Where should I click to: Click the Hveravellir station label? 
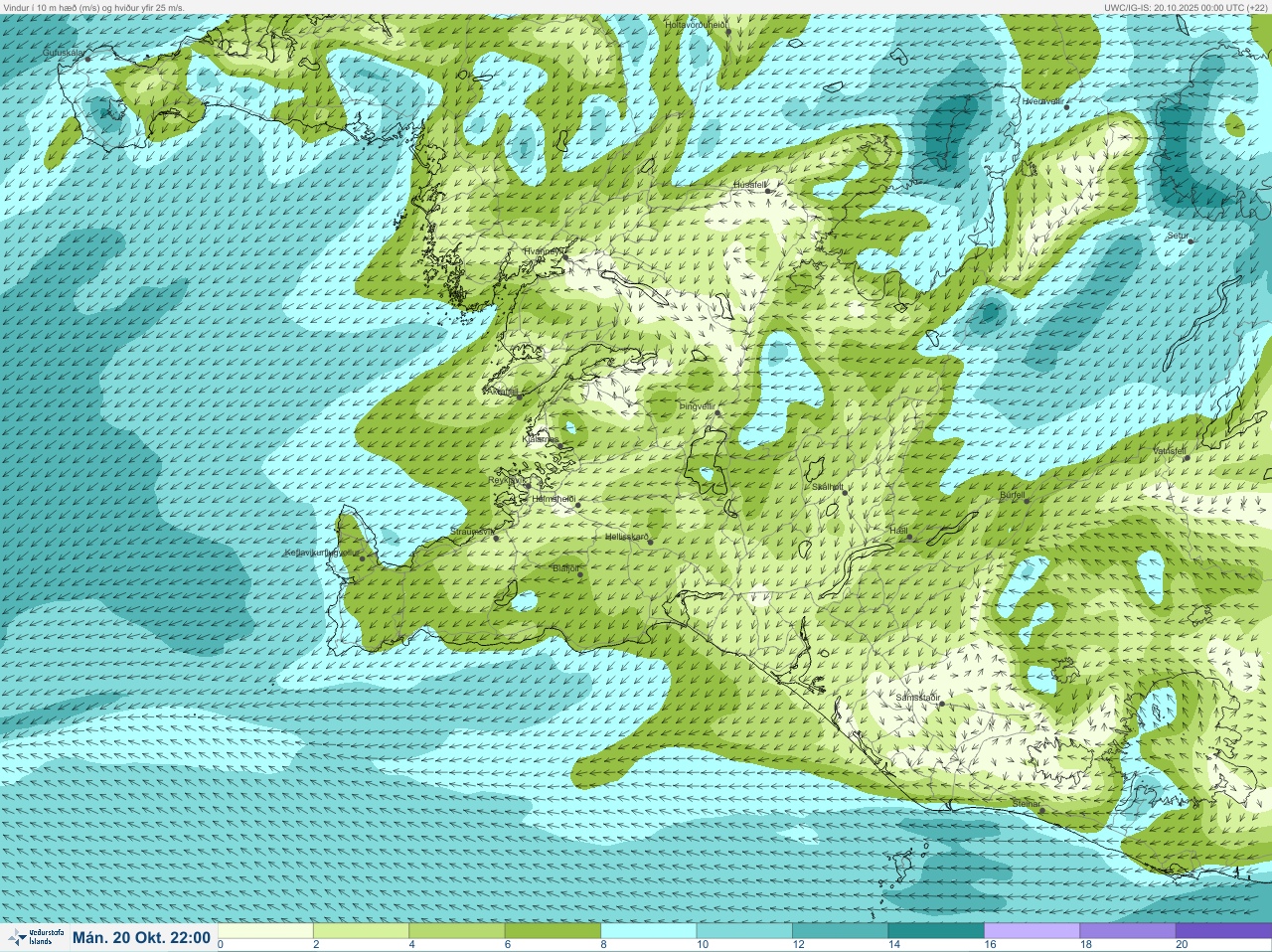tap(1043, 101)
